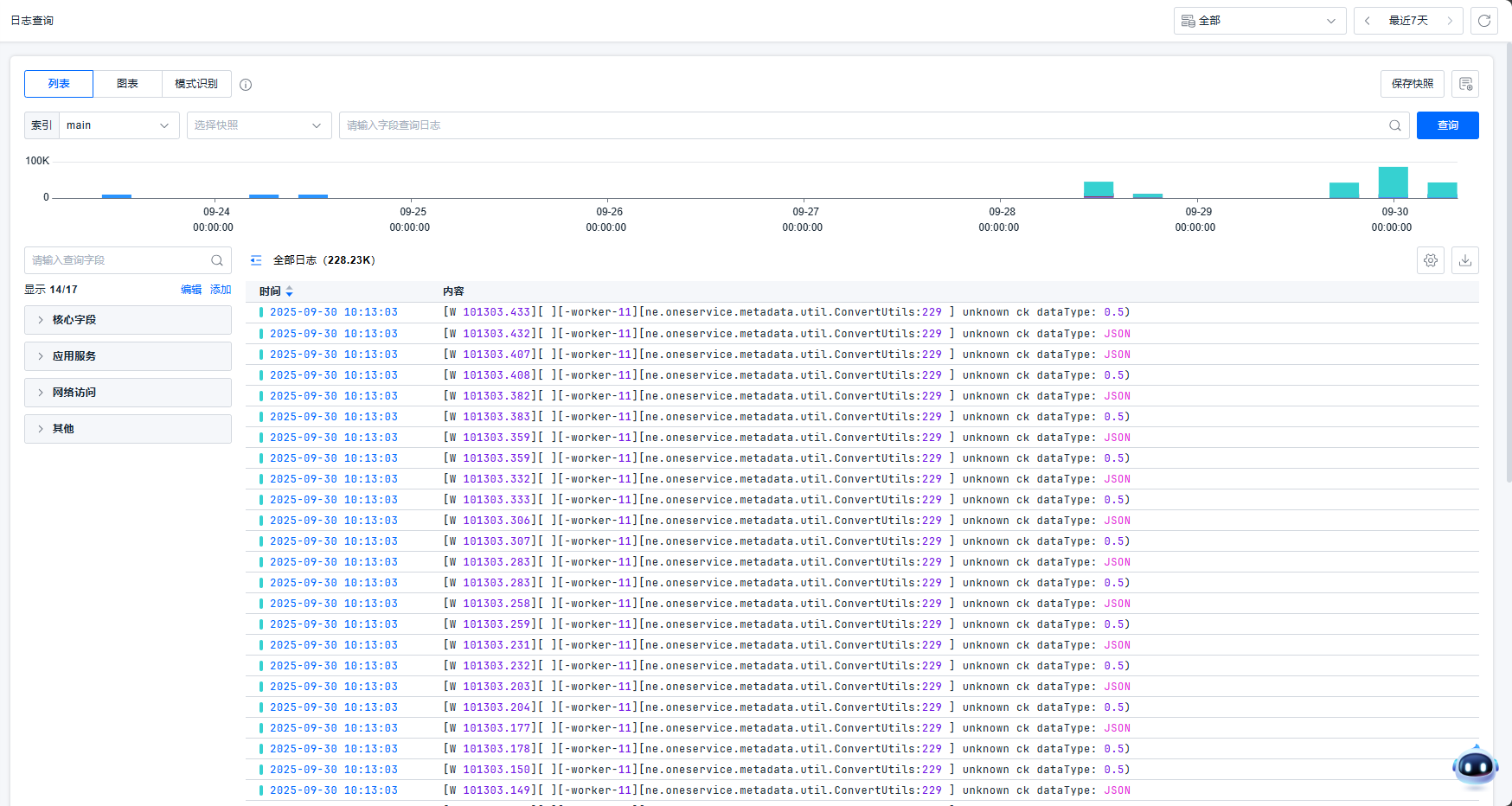Switch to the 模式识别 tab
Viewport: 1512px width, 806px height.
tap(196, 84)
